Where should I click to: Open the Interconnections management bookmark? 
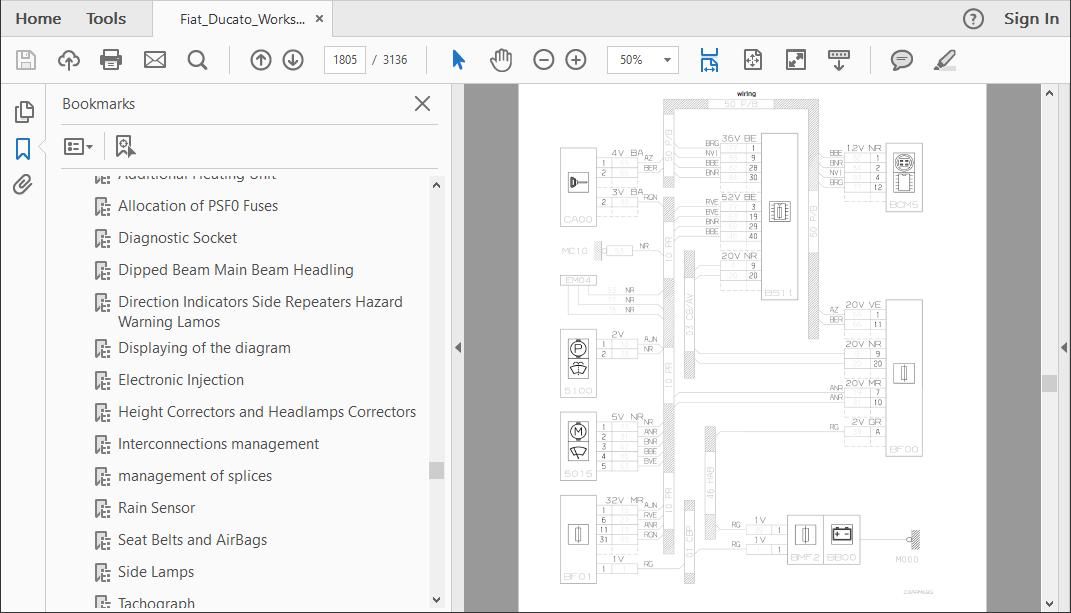click(x=219, y=444)
